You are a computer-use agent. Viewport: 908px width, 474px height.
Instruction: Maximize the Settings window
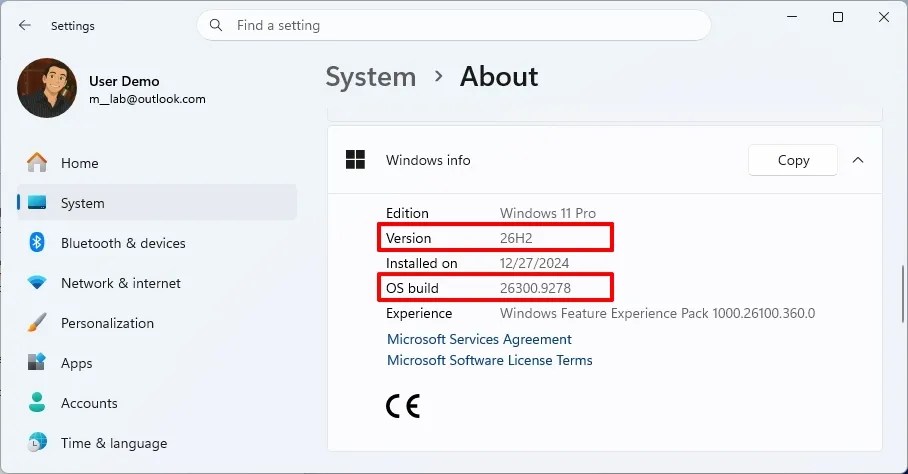click(837, 17)
